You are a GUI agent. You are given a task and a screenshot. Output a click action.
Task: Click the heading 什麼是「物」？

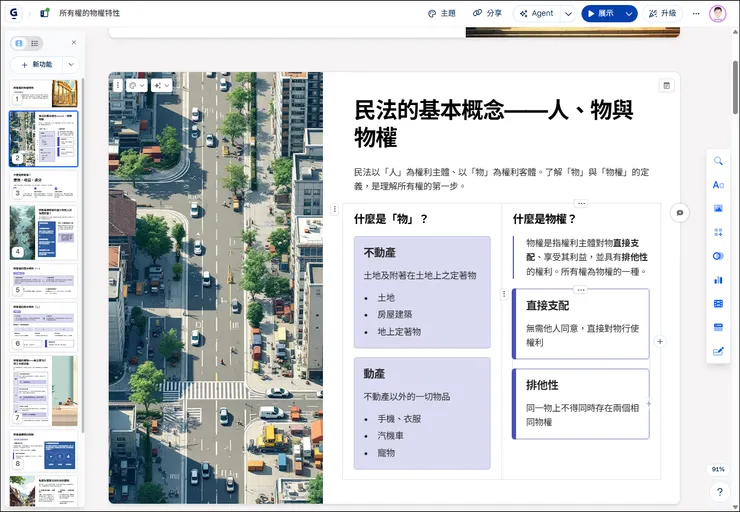(x=391, y=219)
